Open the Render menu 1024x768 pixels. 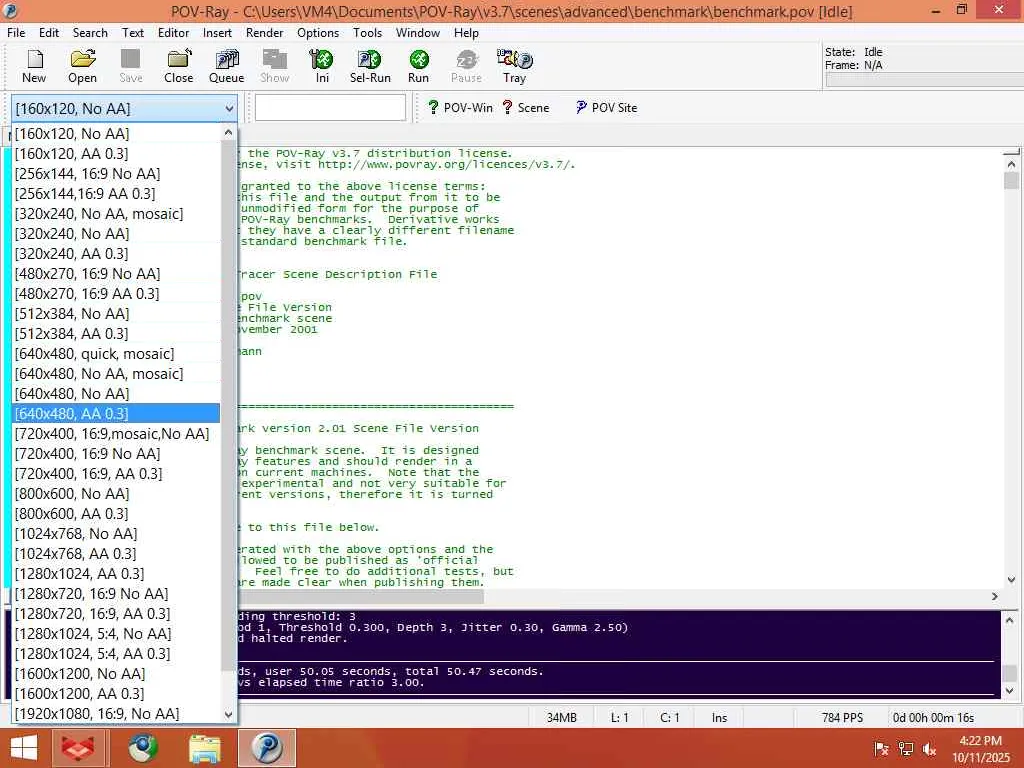pyautogui.click(x=264, y=32)
